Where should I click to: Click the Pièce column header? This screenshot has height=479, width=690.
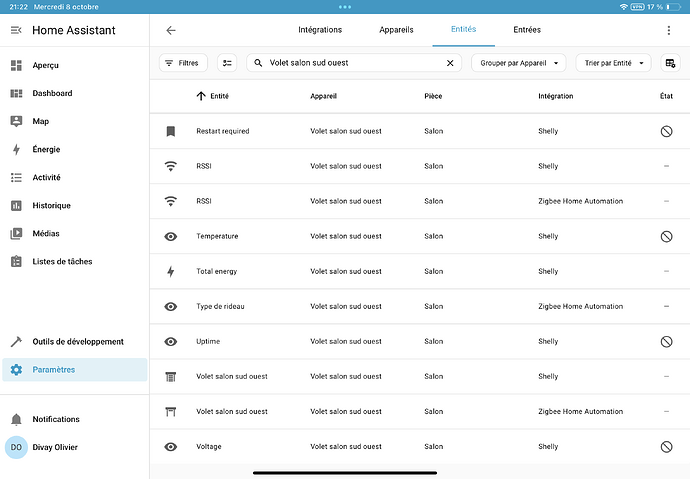pyautogui.click(x=433, y=96)
